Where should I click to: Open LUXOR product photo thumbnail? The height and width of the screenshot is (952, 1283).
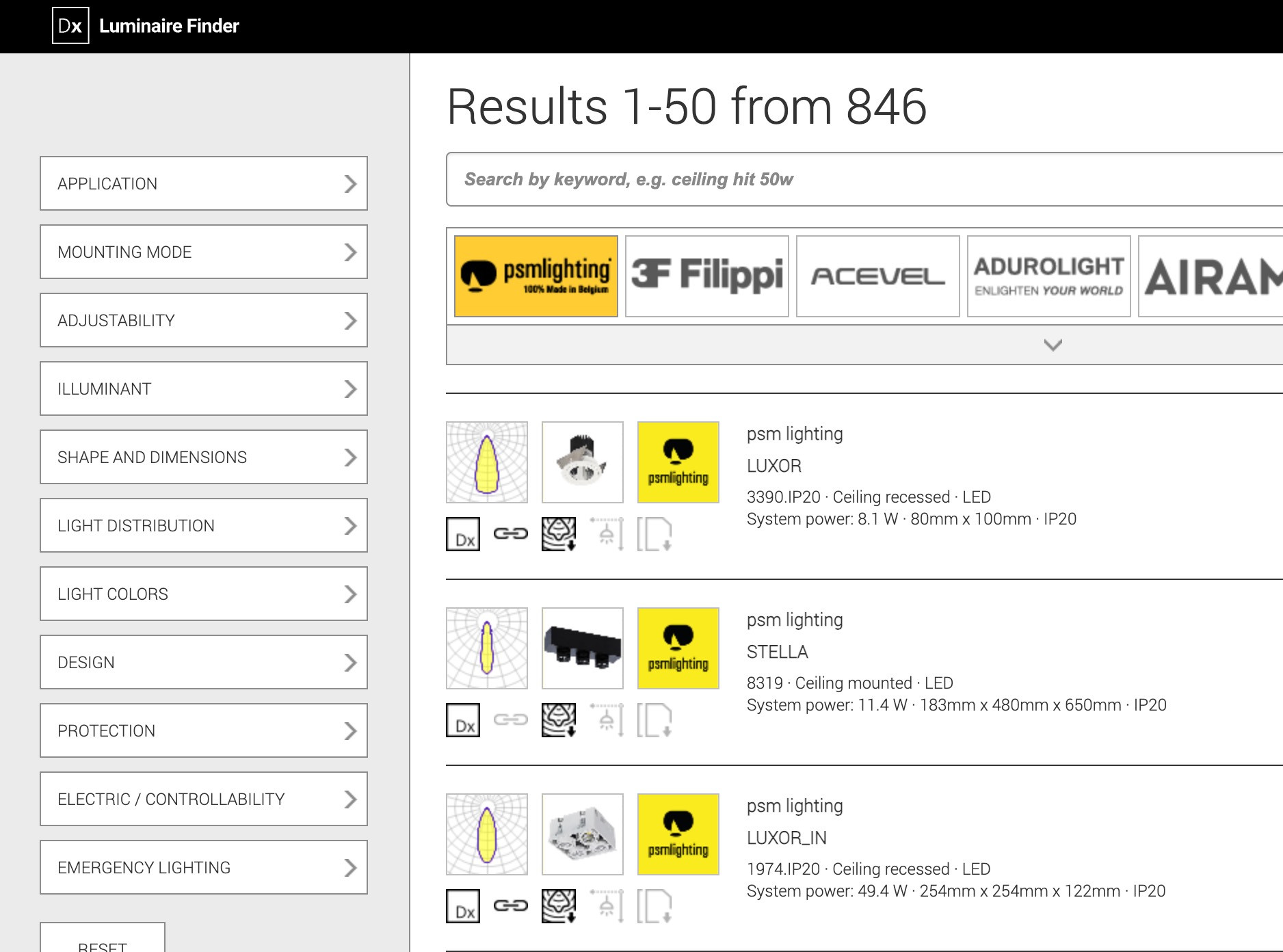(583, 462)
